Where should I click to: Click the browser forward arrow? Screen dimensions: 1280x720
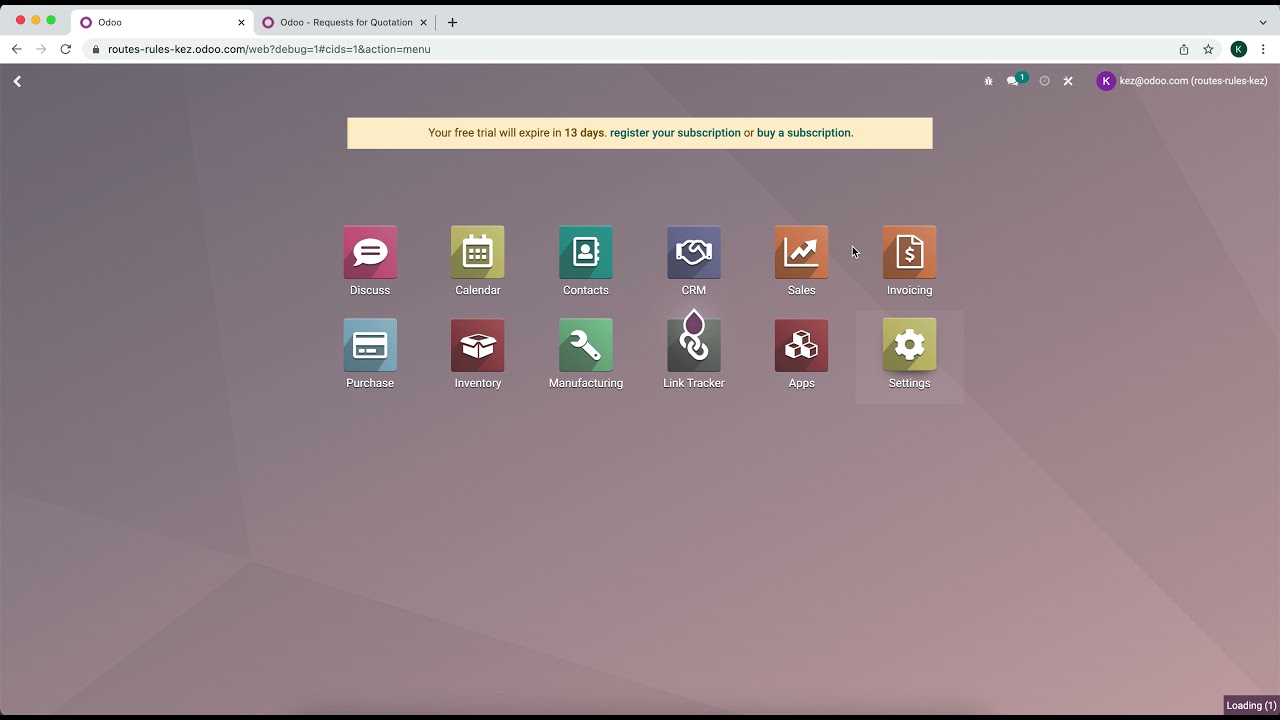tap(41, 49)
